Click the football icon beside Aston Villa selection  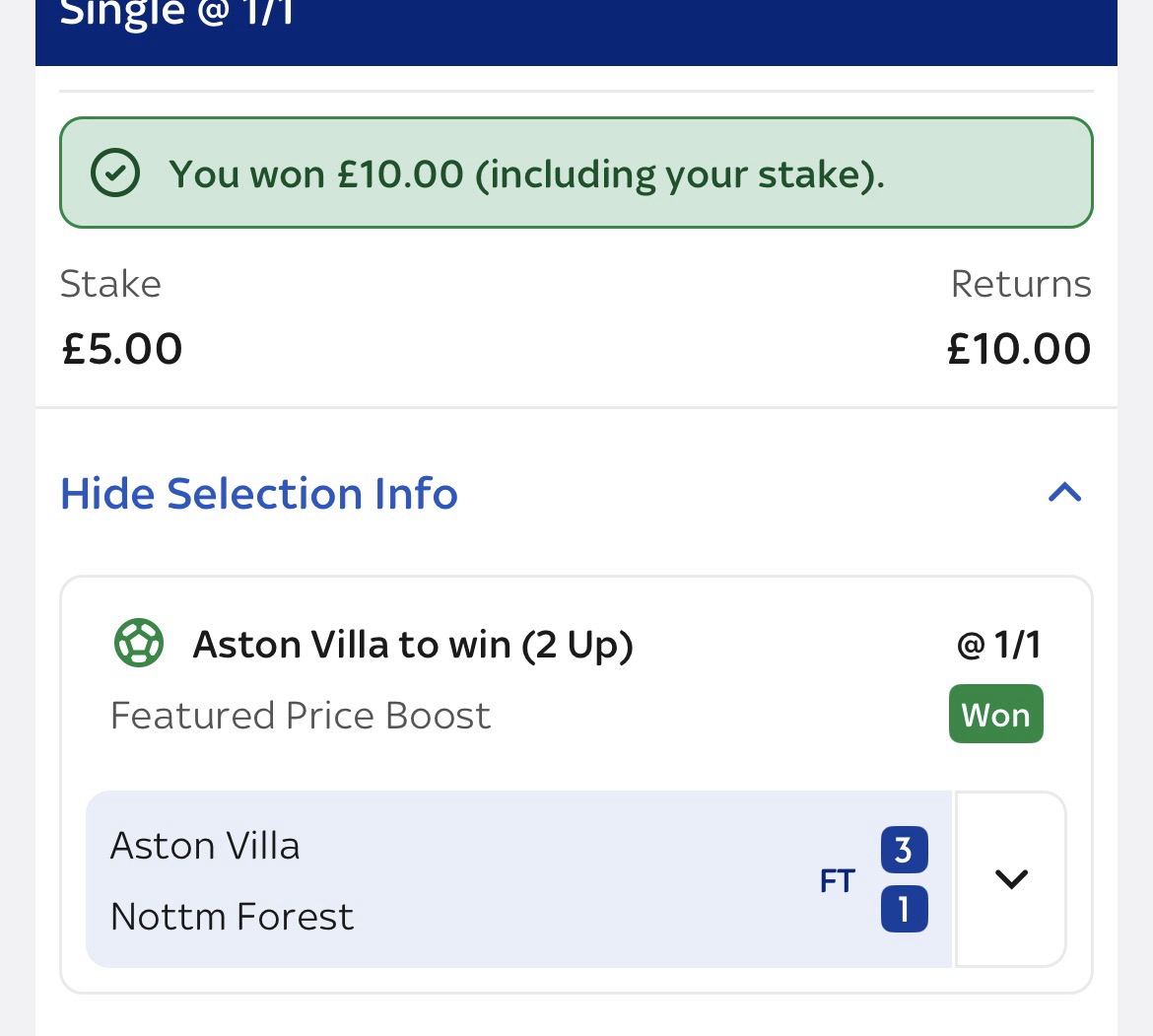click(139, 645)
